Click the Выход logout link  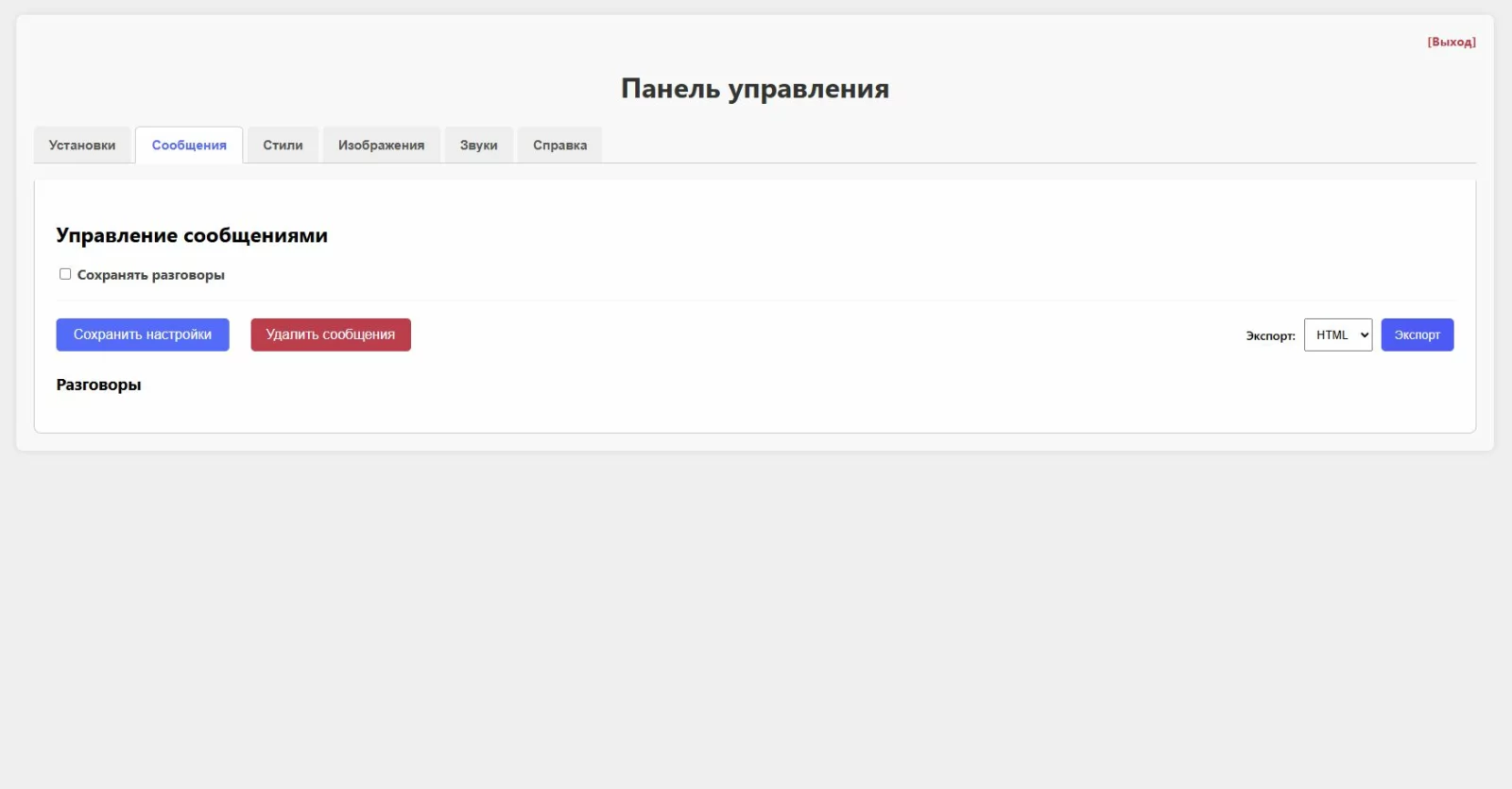pos(1451,42)
